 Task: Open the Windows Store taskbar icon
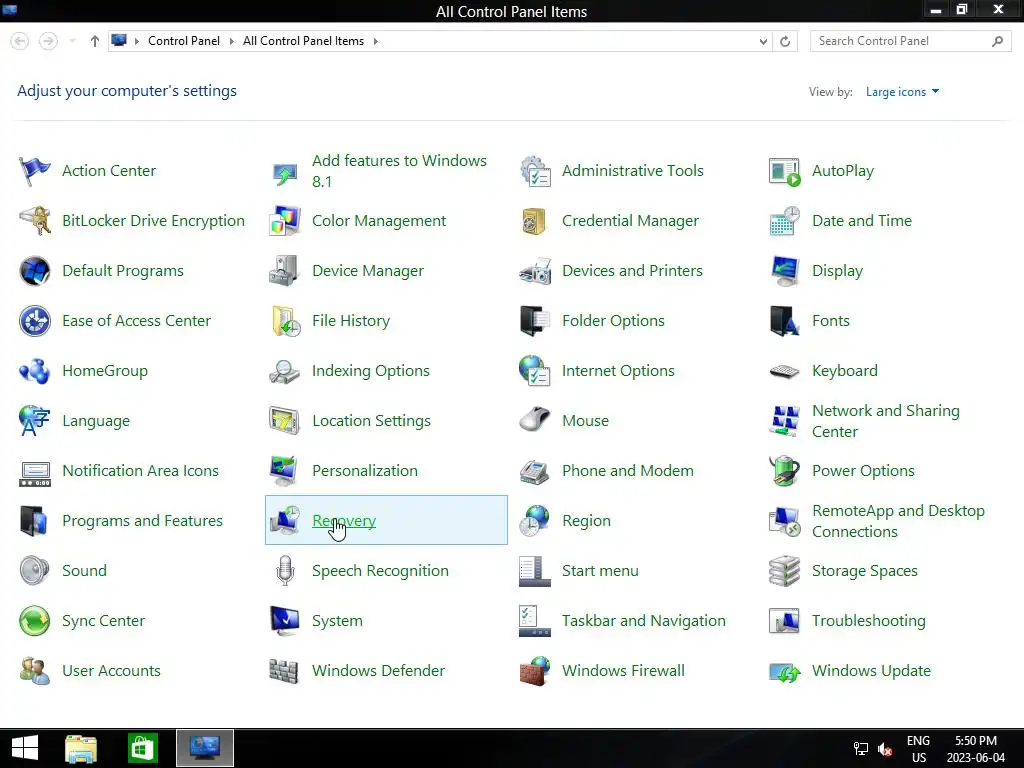142,748
